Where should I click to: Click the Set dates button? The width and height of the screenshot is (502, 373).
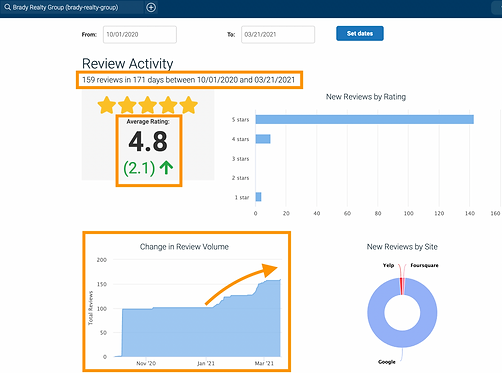click(360, 33)
